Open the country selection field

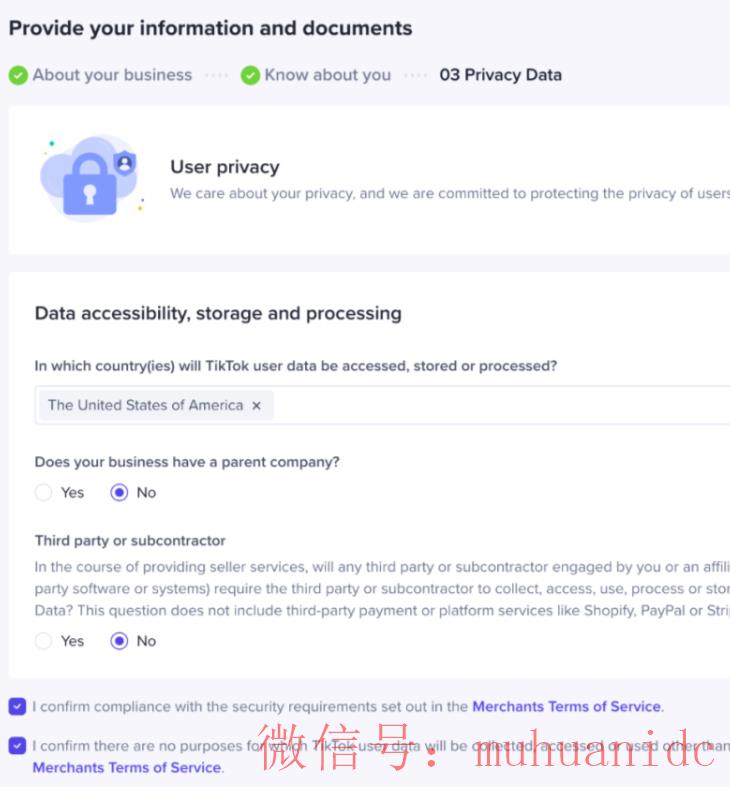(x=500, y=406)
